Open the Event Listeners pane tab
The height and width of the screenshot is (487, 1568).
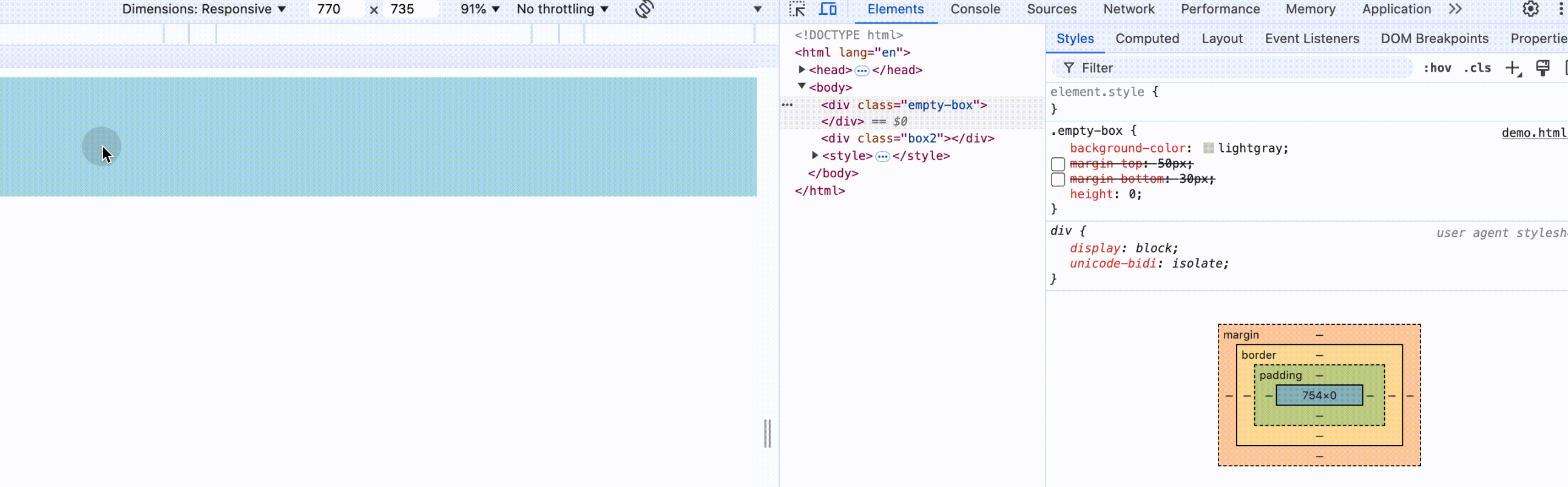(x=1312, y=39)
